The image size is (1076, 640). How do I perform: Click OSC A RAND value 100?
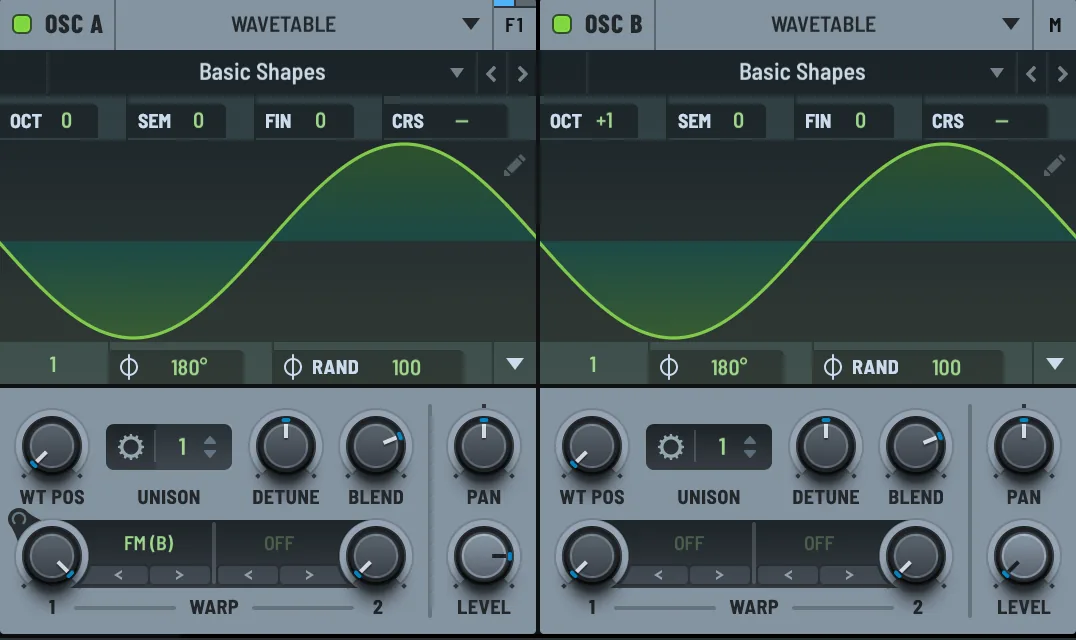tap(406, 368)
